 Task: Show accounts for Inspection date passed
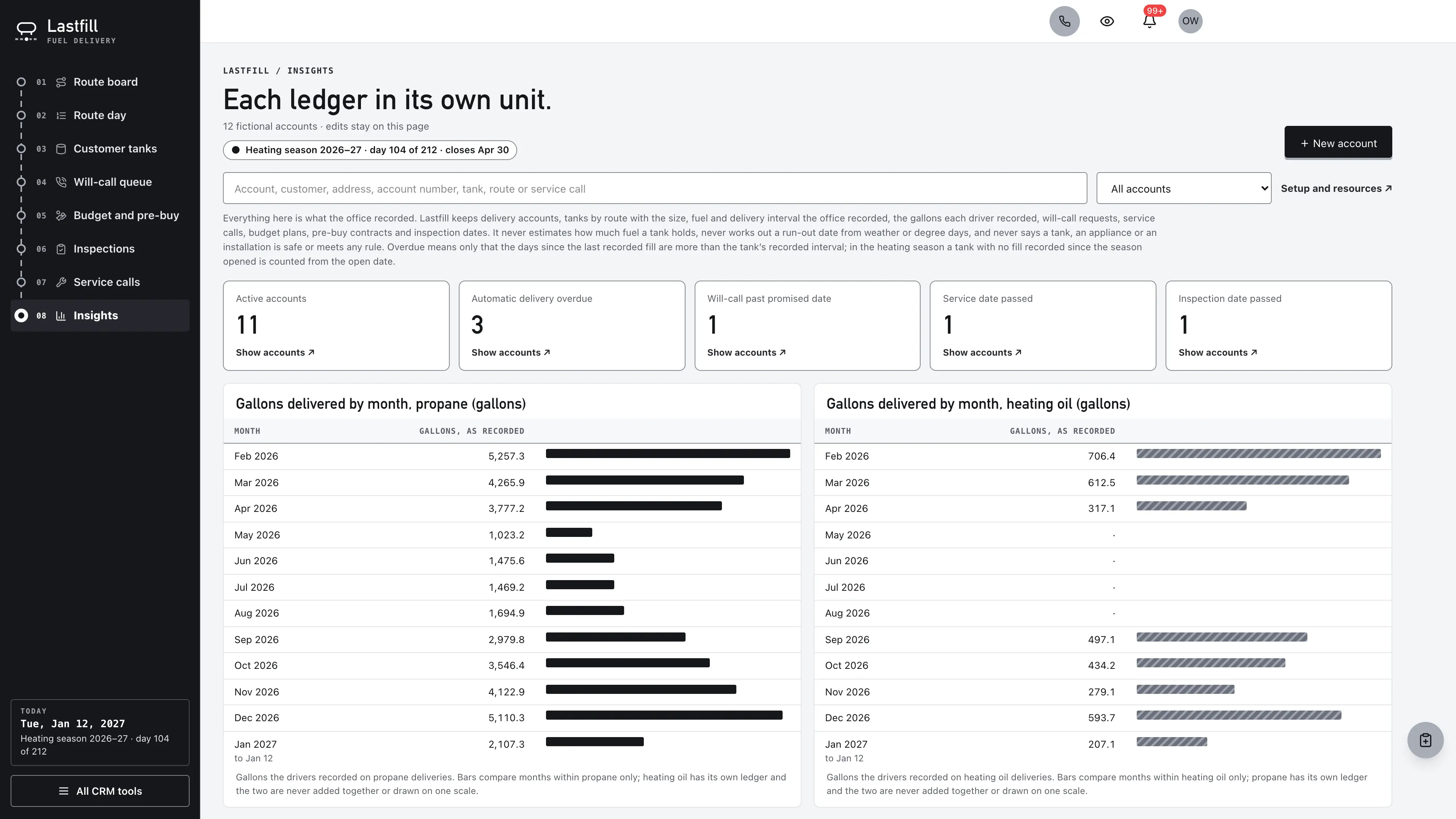click(1218, 352)
